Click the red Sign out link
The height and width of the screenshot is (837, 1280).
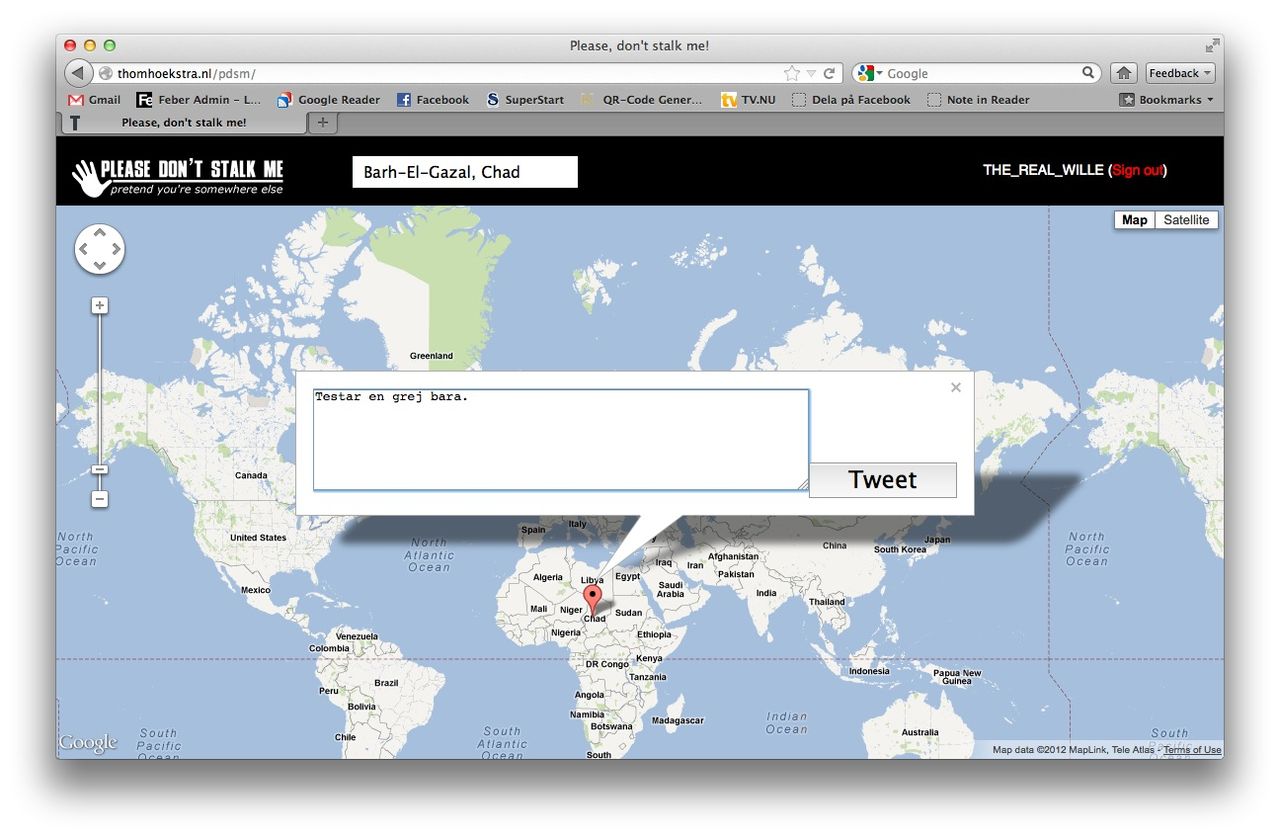tap(1138, 170)
